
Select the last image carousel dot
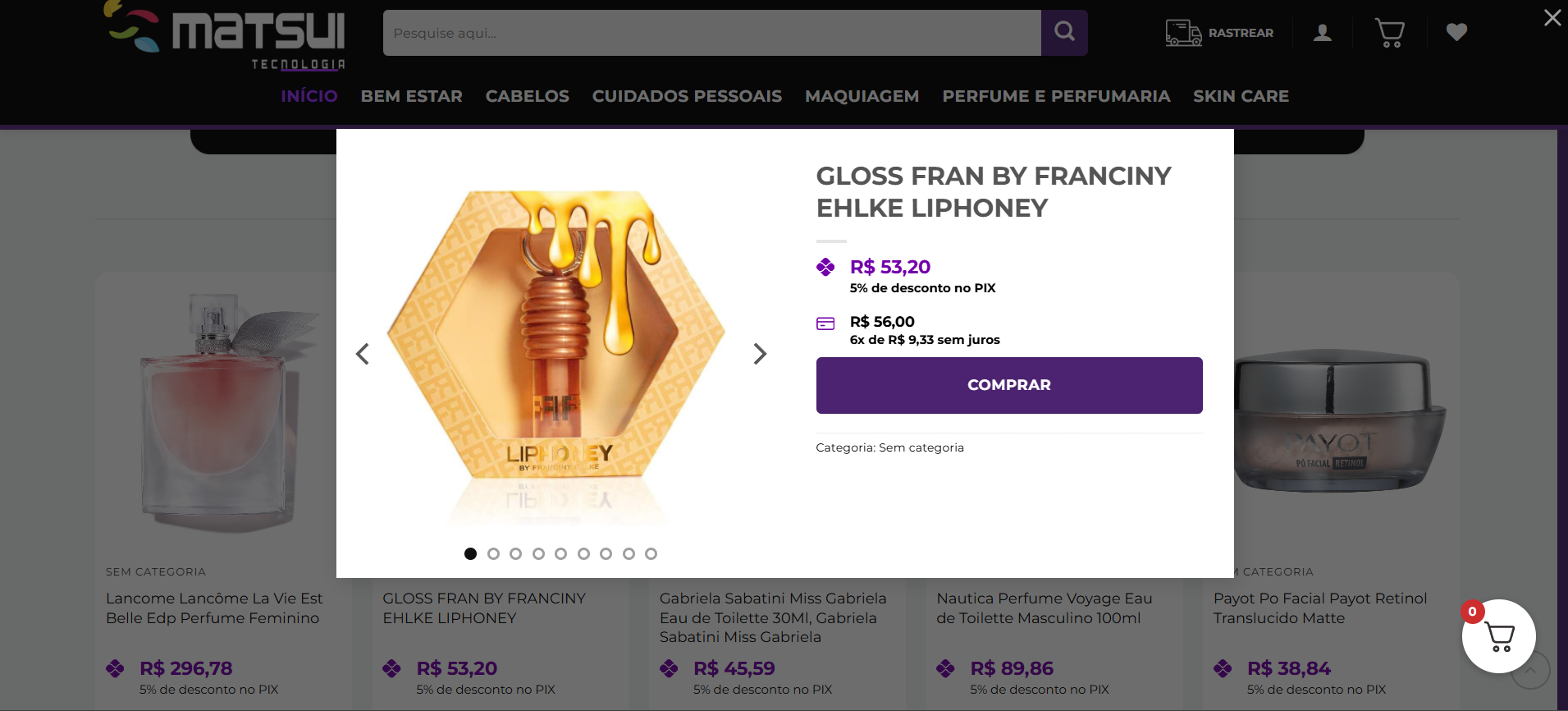coord(651,554)
